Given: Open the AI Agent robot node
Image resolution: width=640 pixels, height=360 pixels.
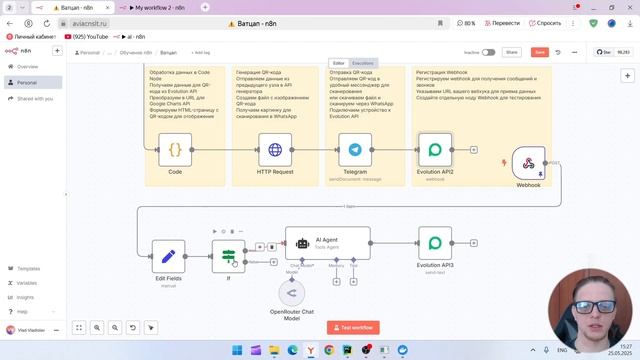Looking at the screenshot, I should (x=328, y=243).
